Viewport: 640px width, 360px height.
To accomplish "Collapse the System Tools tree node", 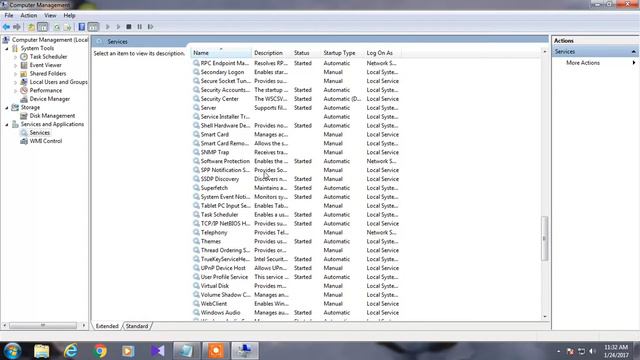I will pos(7,49).
